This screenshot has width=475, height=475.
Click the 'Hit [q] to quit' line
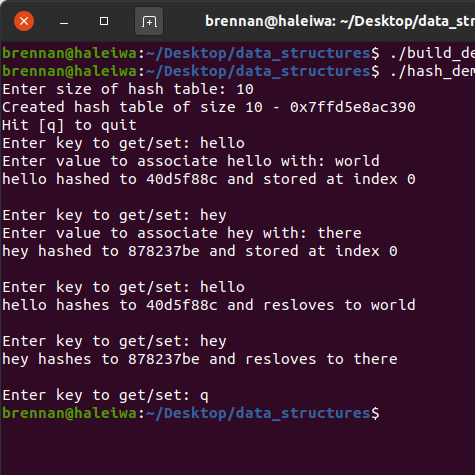point(69,125)
